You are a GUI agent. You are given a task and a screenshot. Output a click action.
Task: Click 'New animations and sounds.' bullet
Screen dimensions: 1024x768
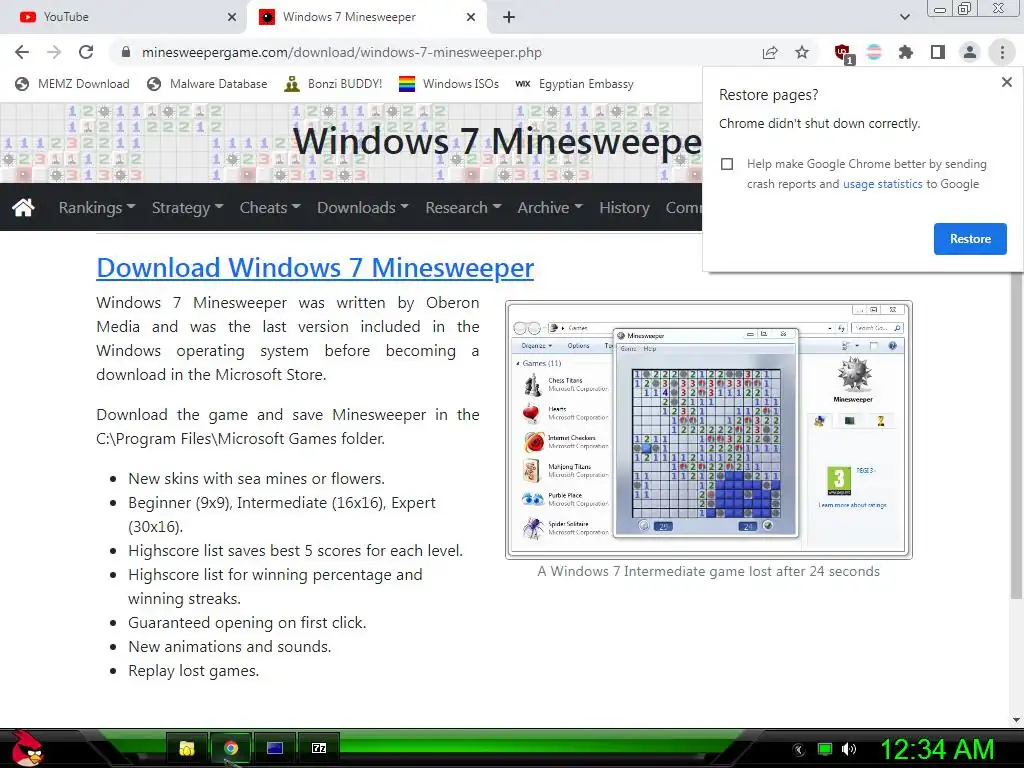pyautogui.click(x=230, y=647)
